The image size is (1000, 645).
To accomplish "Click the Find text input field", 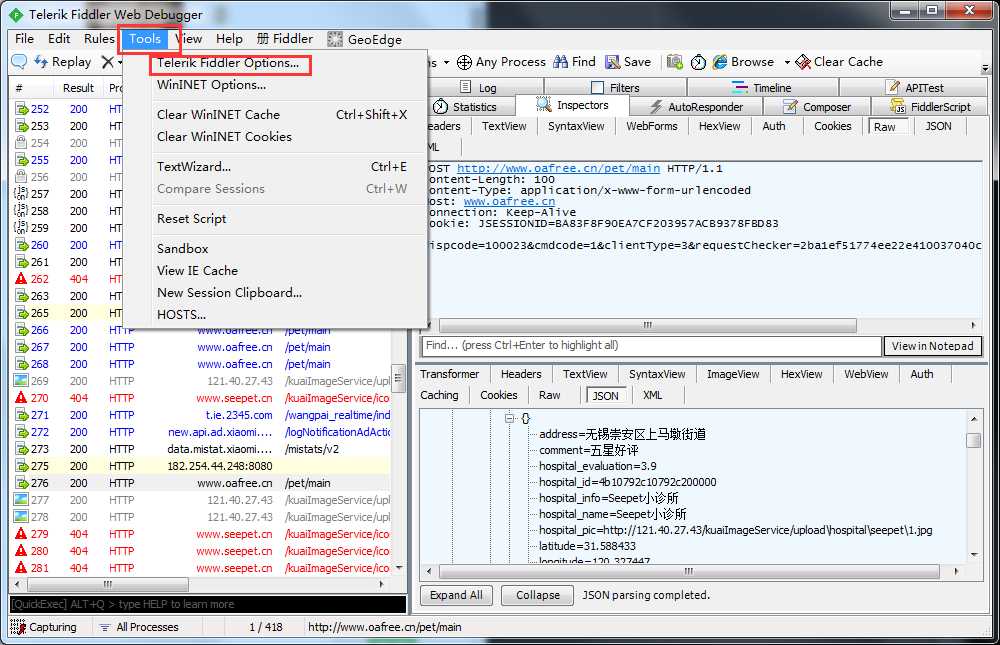I will click(x=651, y=346).
